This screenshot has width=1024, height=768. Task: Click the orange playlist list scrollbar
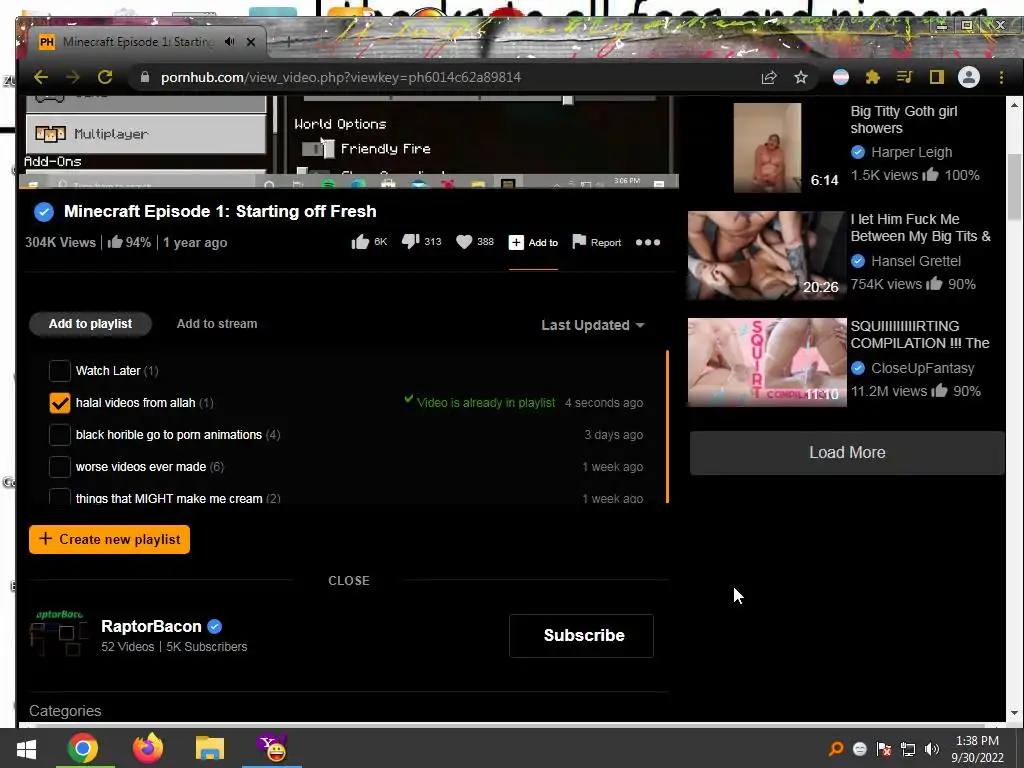pyautogui.click(x=667, y=426)
